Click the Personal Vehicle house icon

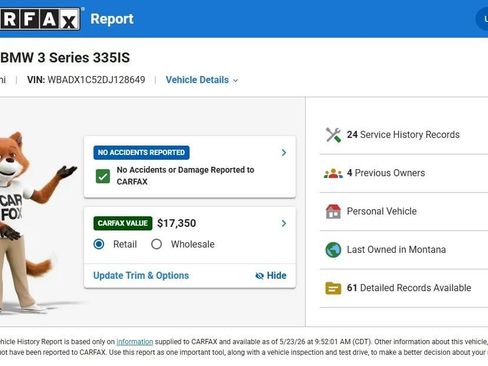333,211
